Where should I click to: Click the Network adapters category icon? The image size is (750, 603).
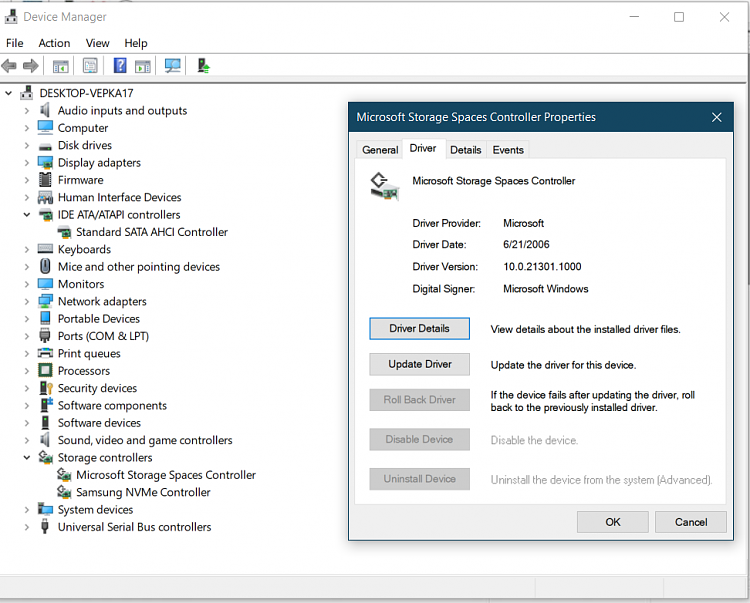click(45, 301)
